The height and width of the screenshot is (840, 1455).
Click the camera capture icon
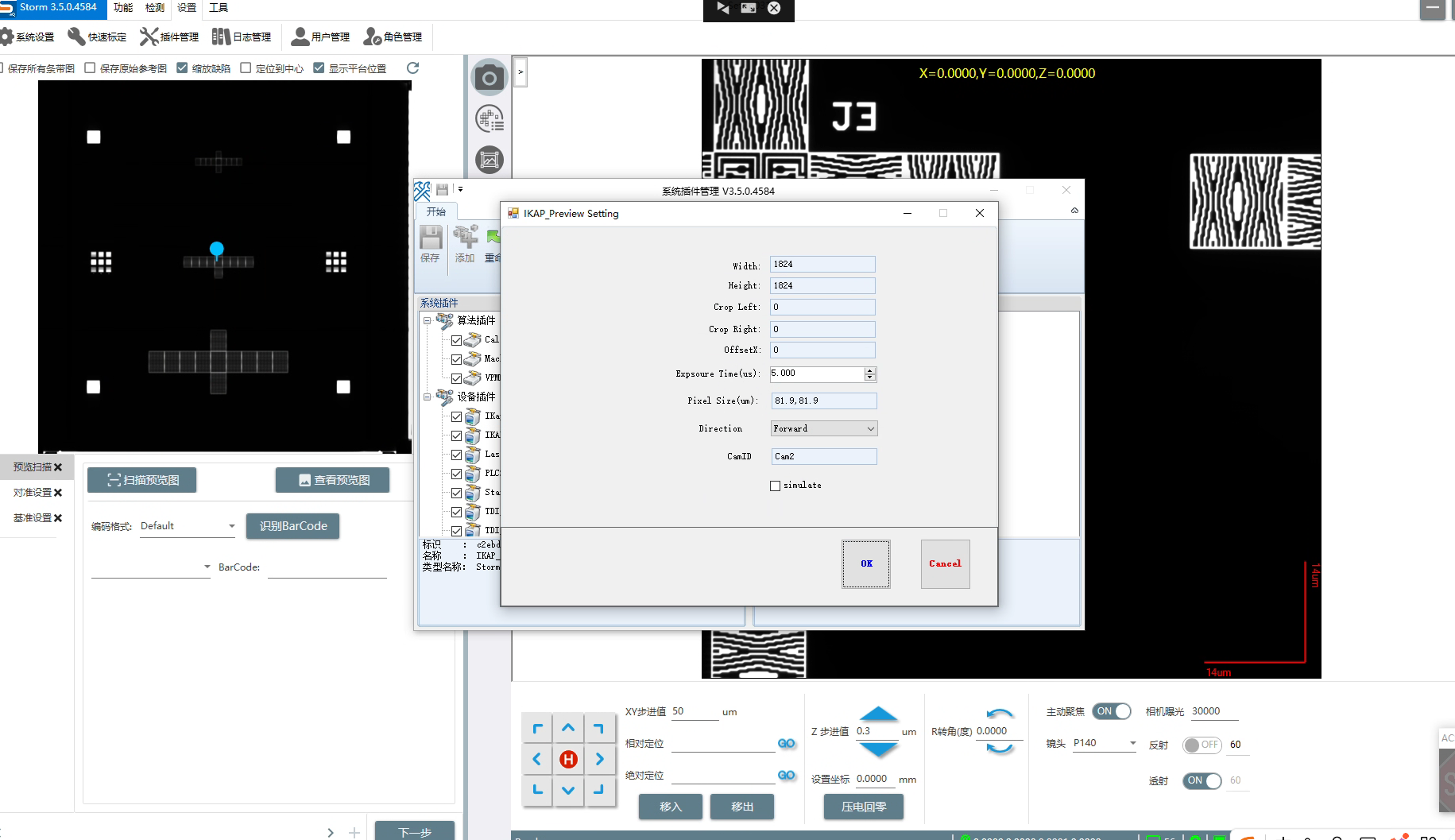tap(489, 78)
